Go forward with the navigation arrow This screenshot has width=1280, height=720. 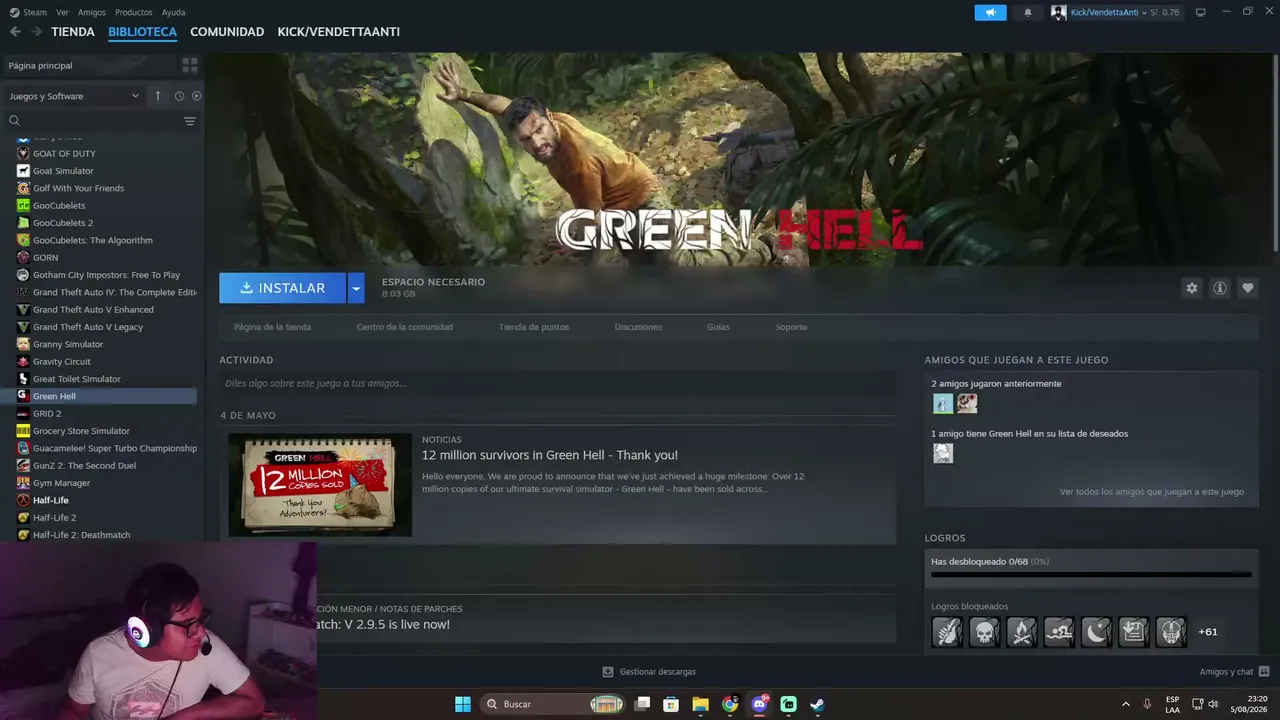(x=37, y=32)
